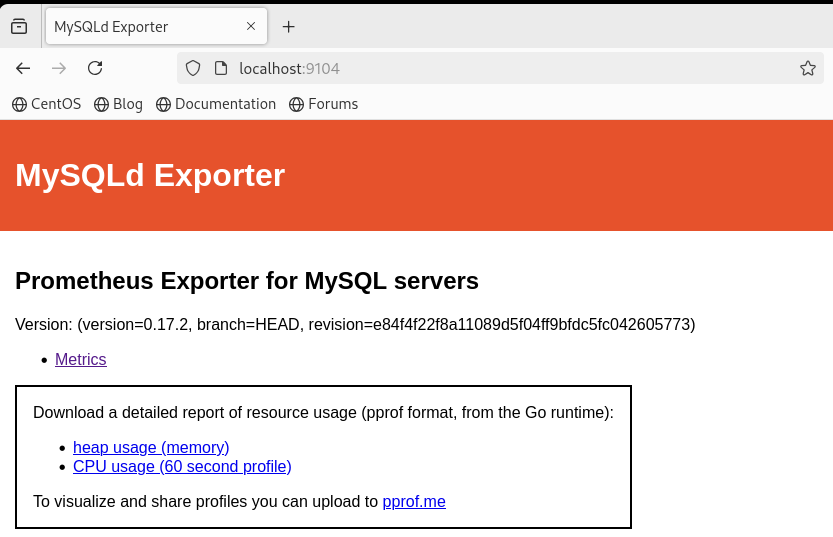Click the MySQLd Exporter page heading
Screen dimensions: 833x537
(x=150, y=175)
